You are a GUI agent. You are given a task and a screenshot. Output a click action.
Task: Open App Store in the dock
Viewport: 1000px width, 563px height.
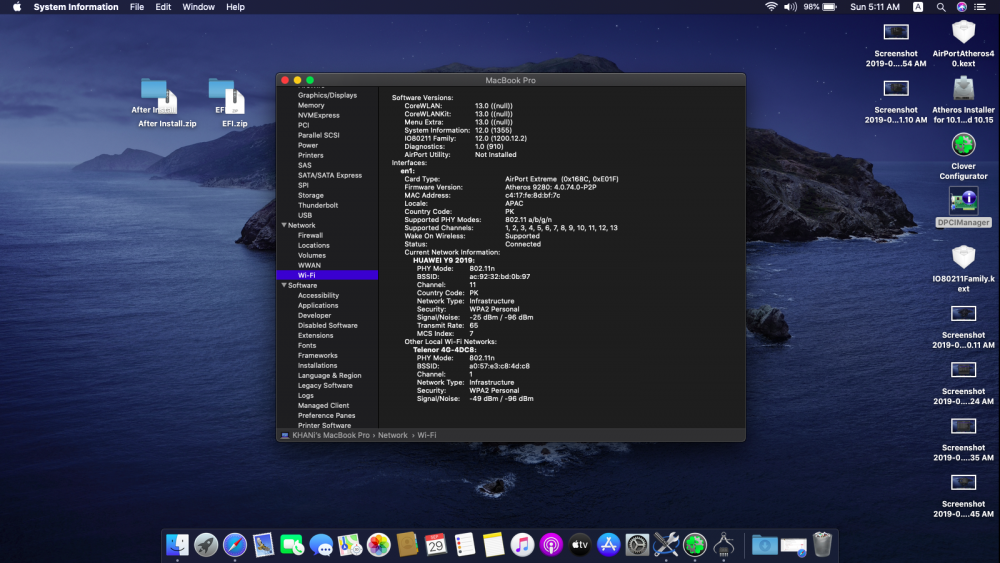pos(608,545)
